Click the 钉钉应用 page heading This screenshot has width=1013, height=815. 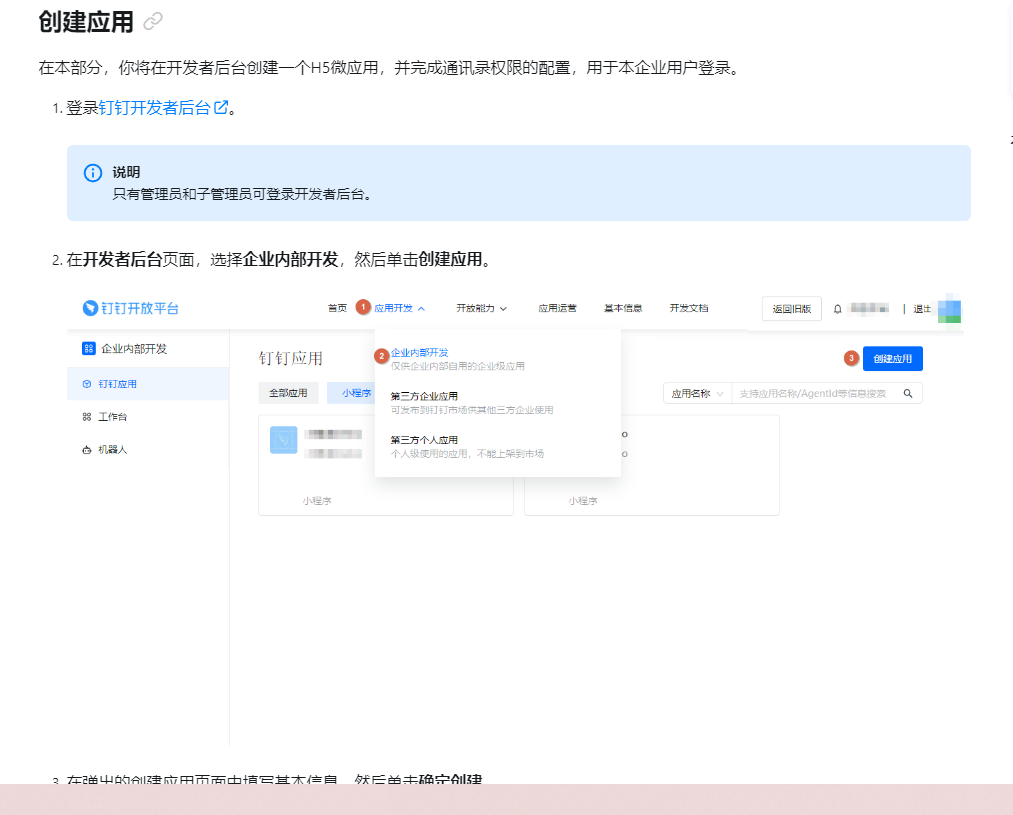click(291, 358)
